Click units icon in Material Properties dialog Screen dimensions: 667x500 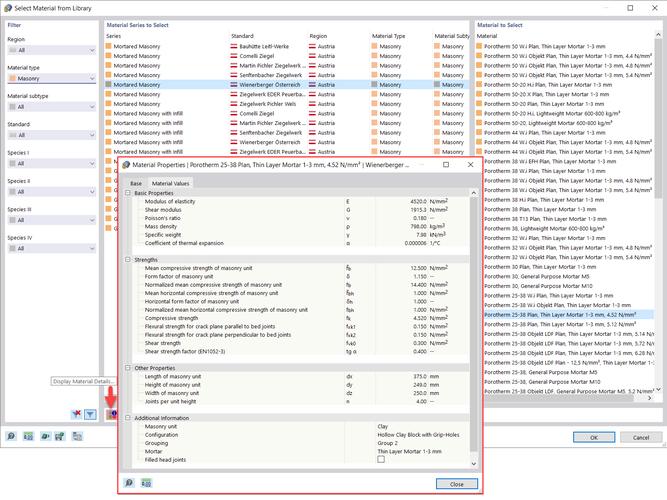(146, 483)
